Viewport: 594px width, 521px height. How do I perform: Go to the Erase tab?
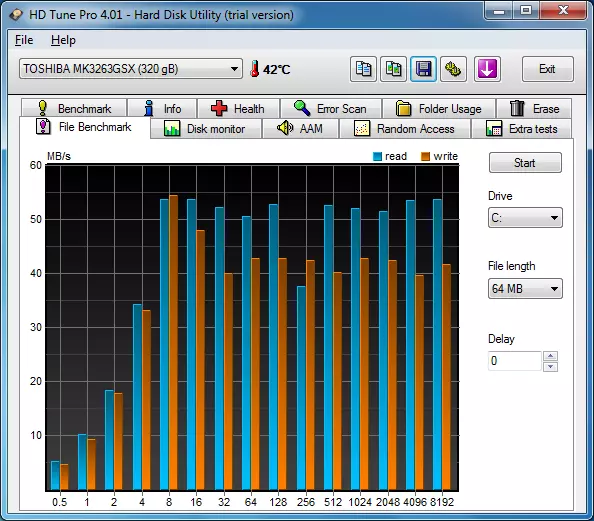534,109
